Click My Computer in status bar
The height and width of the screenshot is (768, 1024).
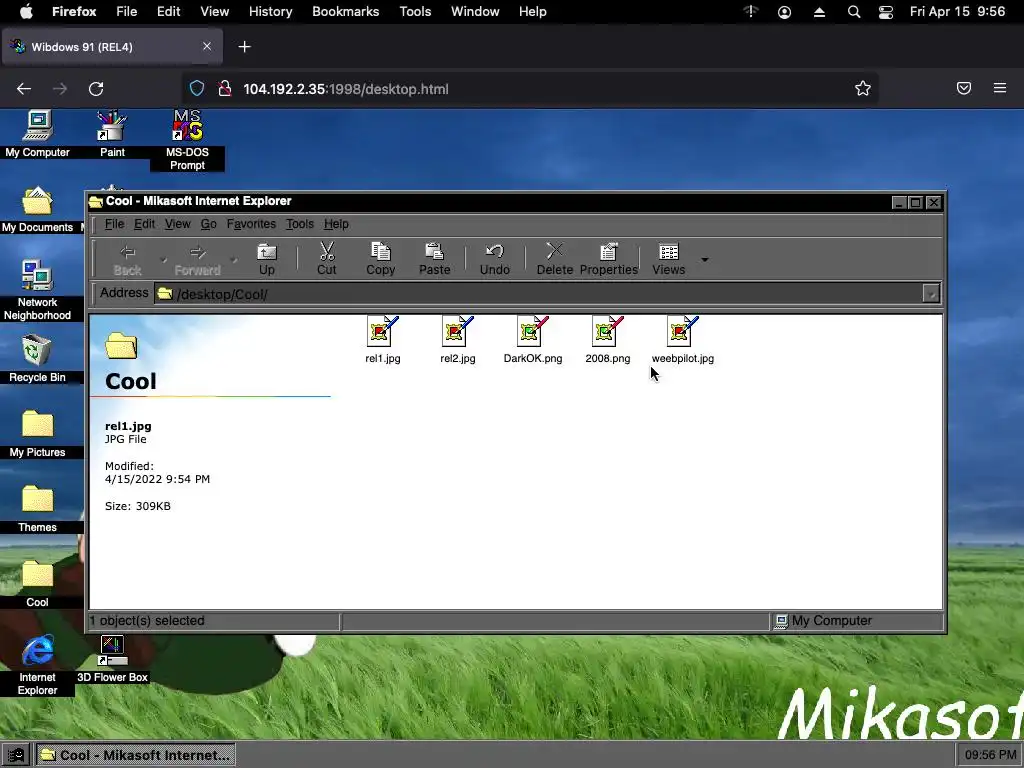[x=824, y=621]
